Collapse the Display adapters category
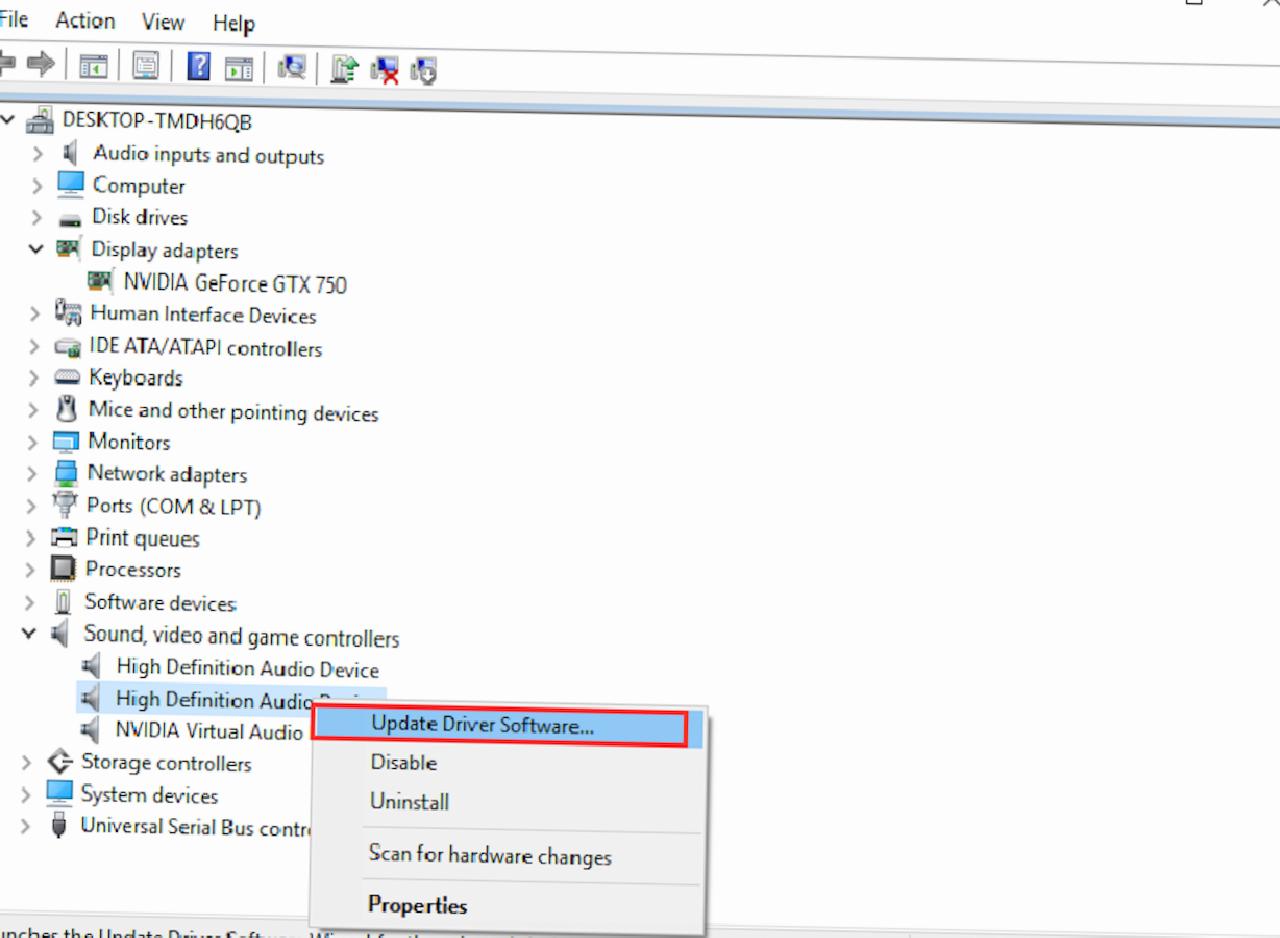This screenshot has height=938, width=1280. 37,249
